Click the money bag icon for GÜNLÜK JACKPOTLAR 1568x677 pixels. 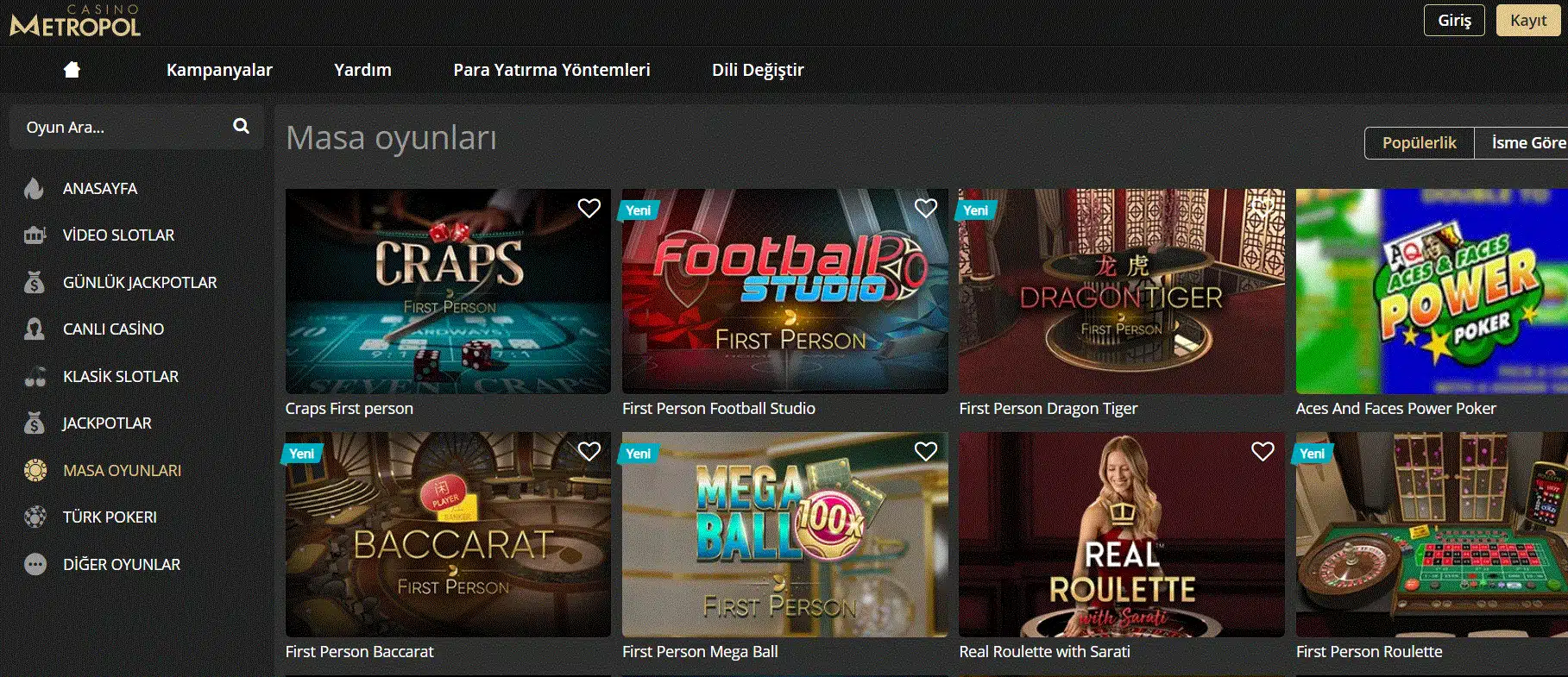point(35,282)
